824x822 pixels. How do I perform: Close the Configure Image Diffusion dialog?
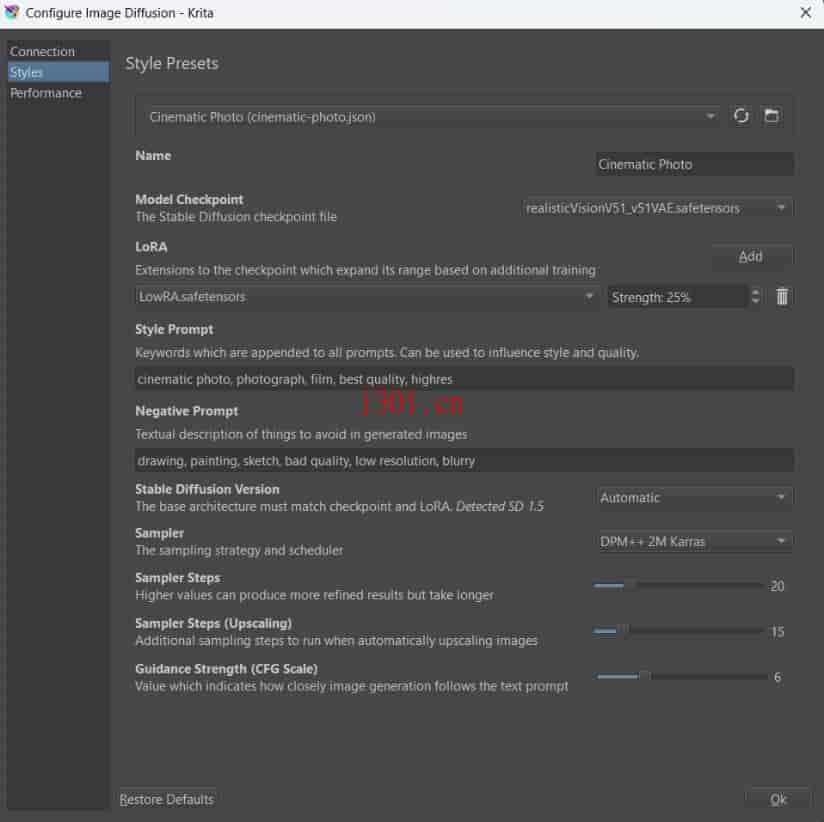tap(805, 12)
